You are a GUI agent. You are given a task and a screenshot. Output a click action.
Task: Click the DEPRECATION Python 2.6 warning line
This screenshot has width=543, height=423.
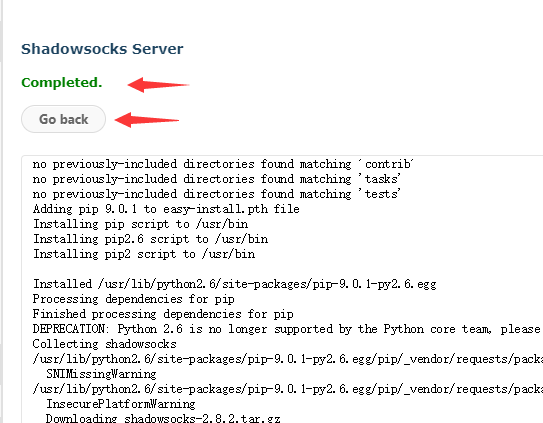pyautogui.click(x=287, y=329)
